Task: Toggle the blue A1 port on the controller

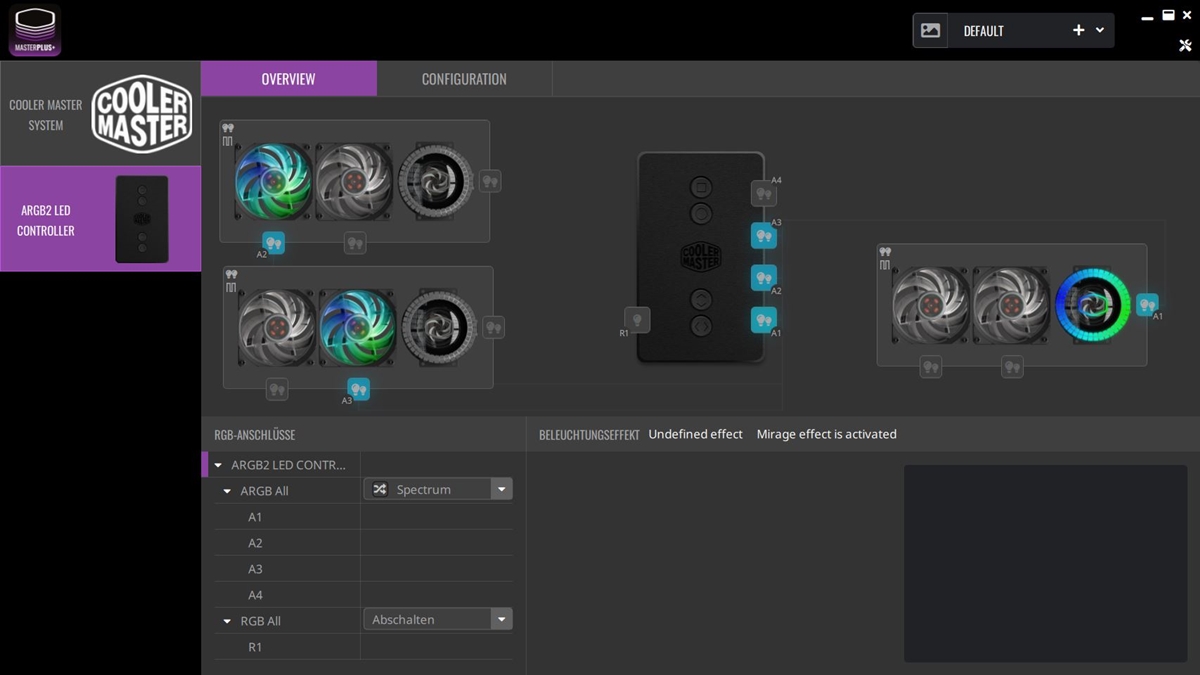Action: coord(763,320)
